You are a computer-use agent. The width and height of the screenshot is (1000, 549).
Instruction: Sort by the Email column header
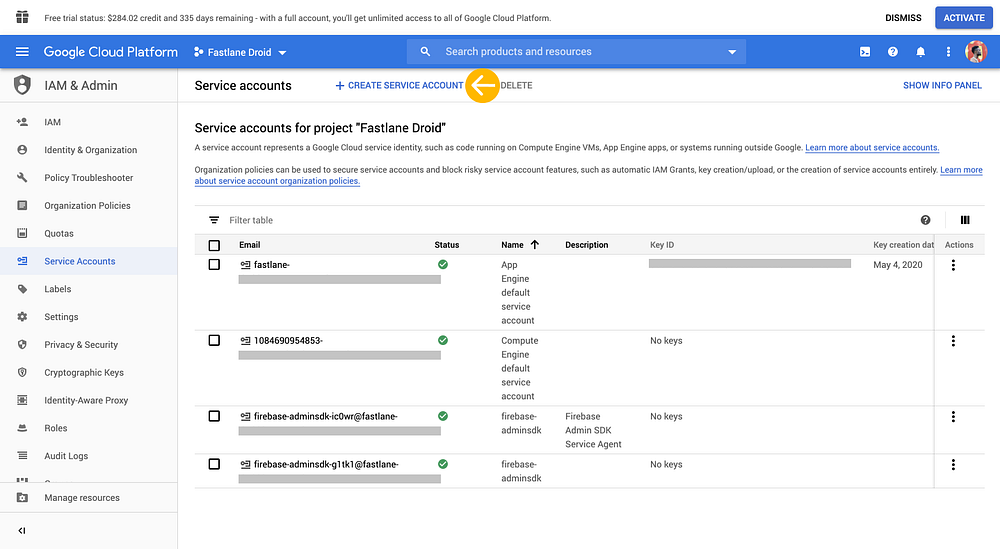coord(249,245)
